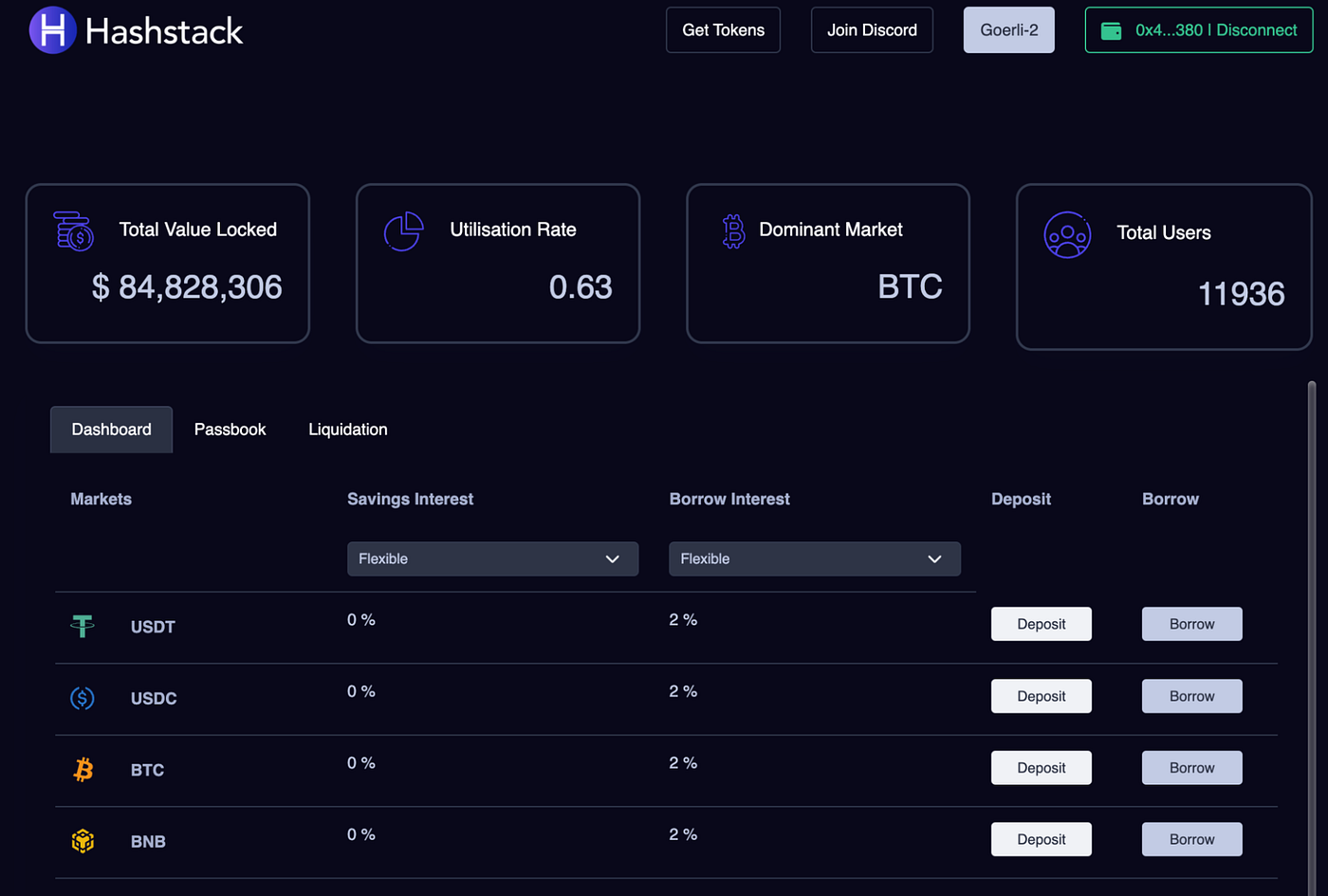Click the Hashstack brand name text
This screenshot has height=896, width=1328.
click(164, 31)
